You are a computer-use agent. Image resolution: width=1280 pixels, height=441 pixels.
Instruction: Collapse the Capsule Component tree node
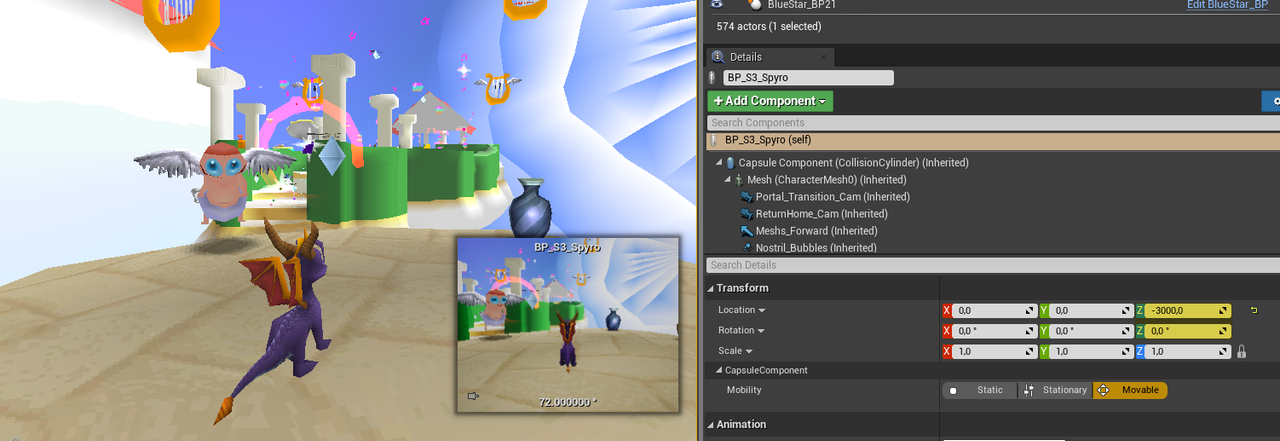[x=718, y=163]
